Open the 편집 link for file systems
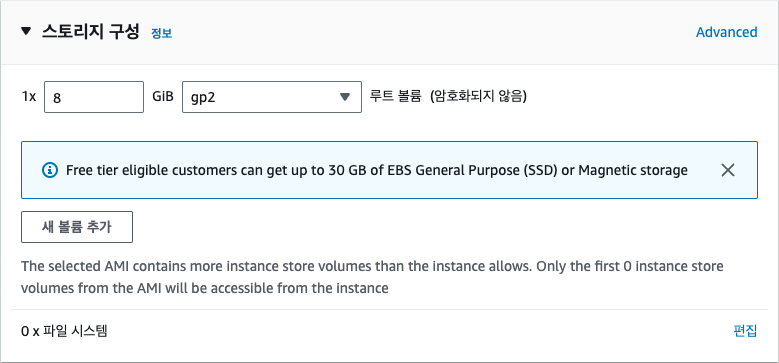Image resolution: width=779 pixels, height=363 pixels. point(745,331)
